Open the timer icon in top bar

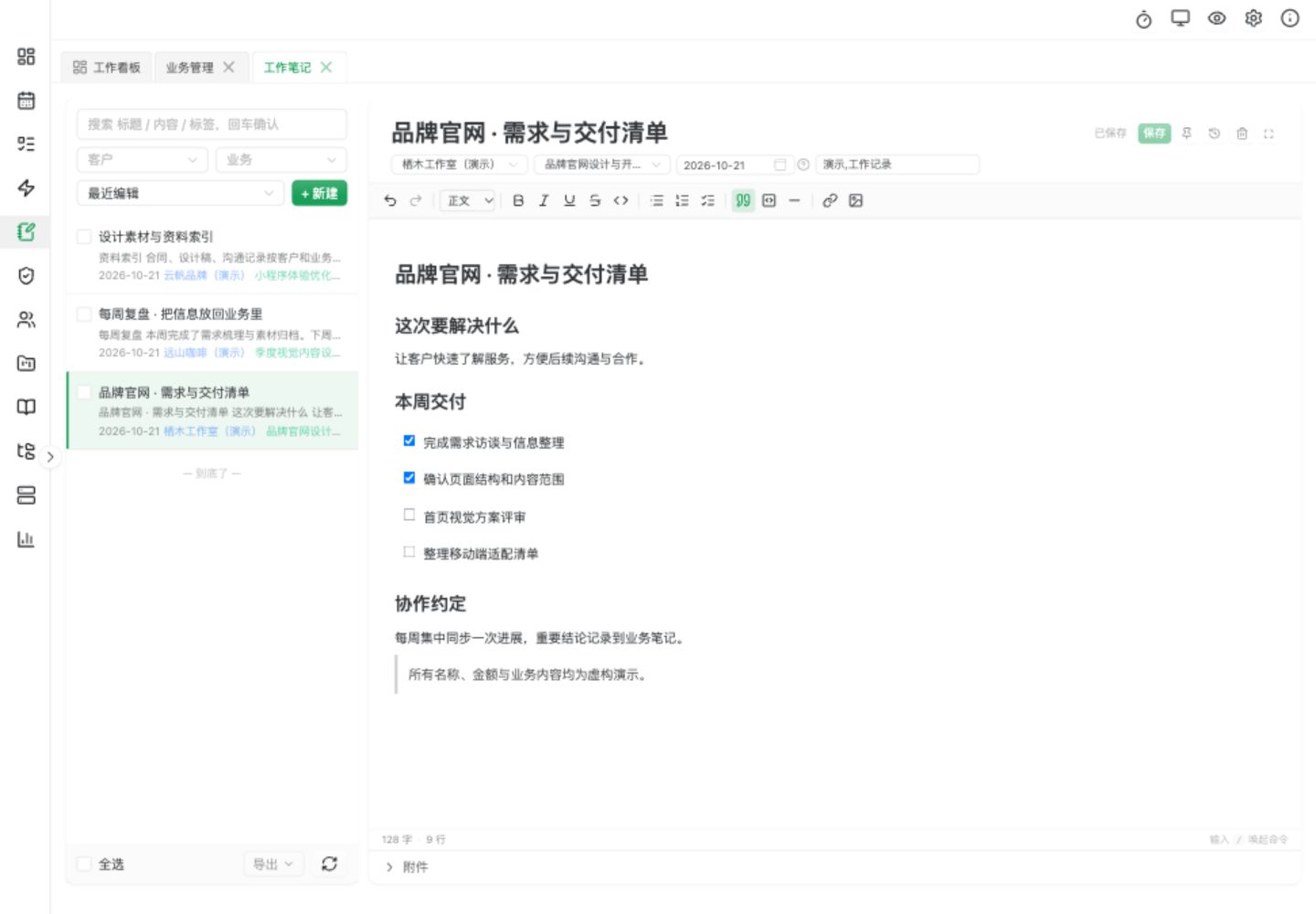(1143, 19)
